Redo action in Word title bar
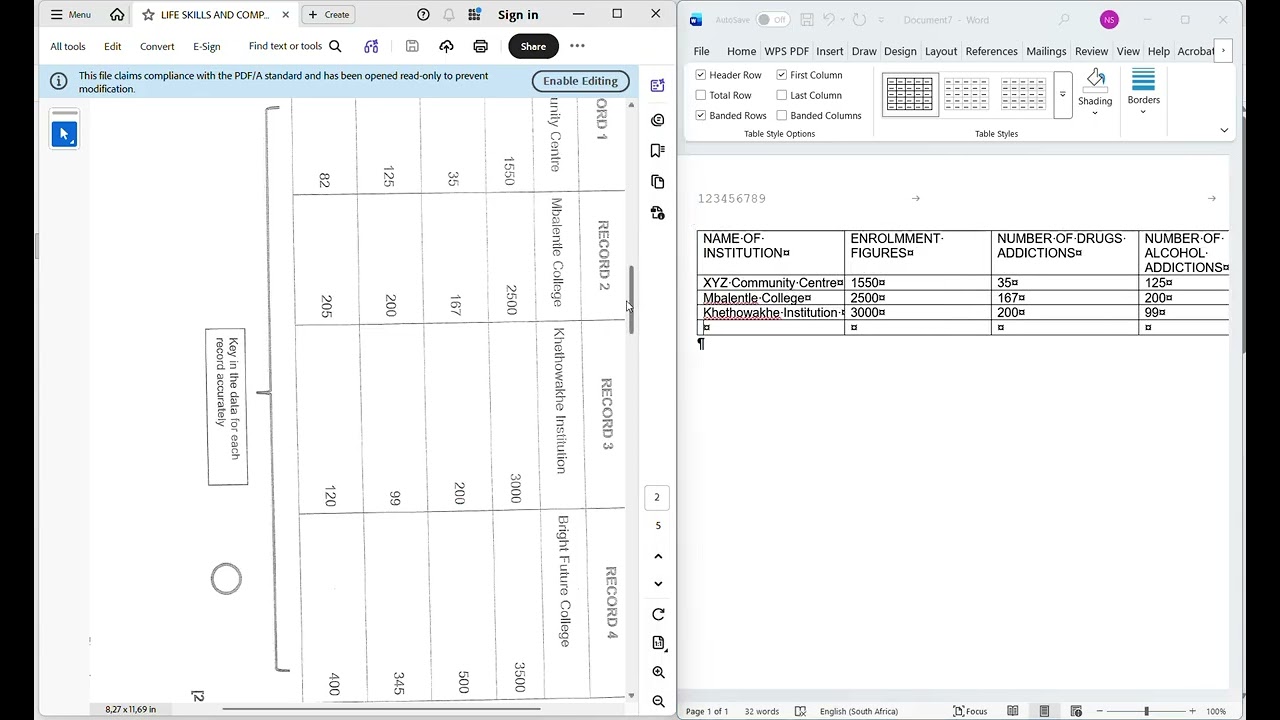Screen dimensions: 1280x720 (x=859, y=20)
